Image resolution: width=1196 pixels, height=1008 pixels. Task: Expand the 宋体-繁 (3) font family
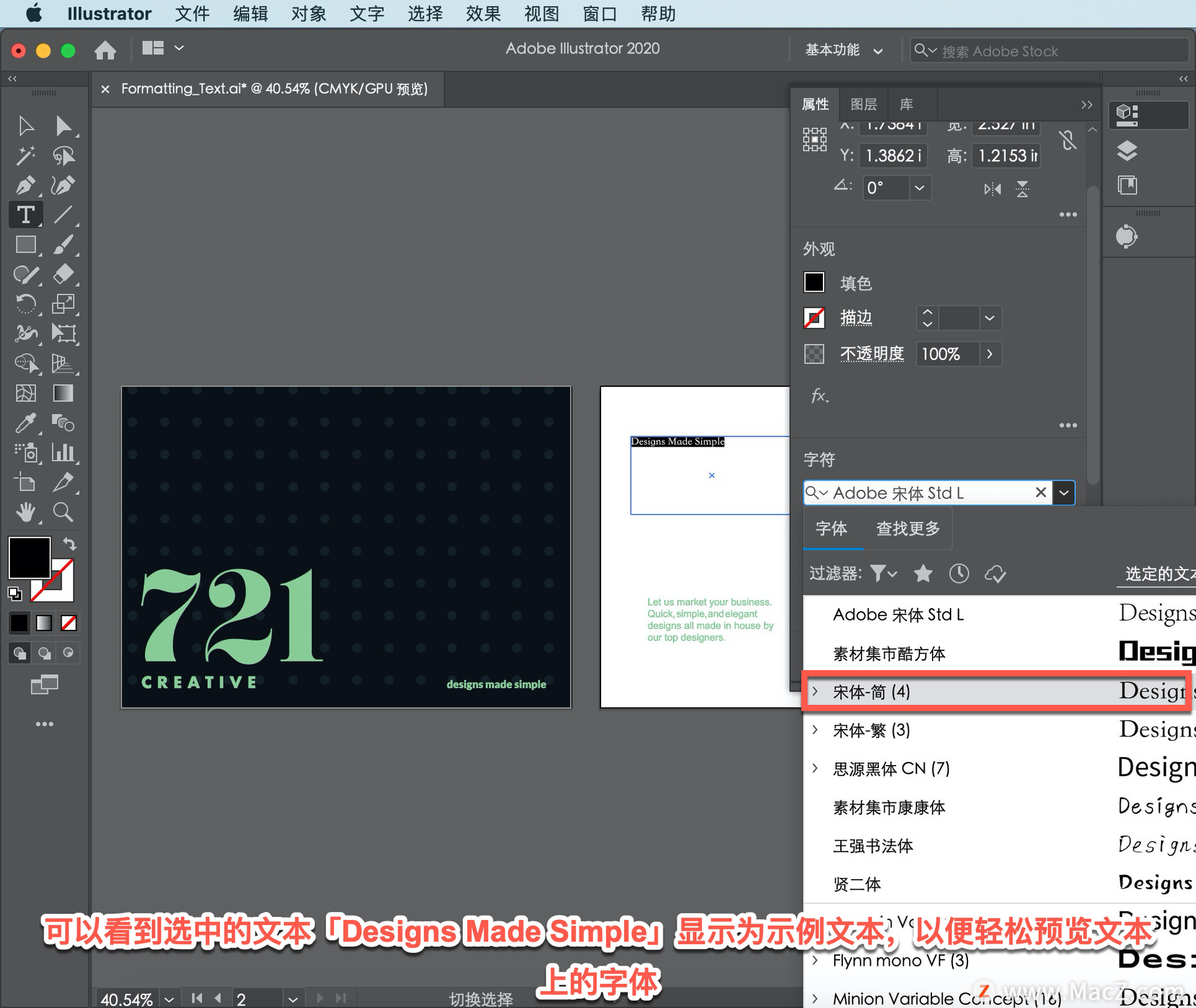tap(815, 730)
